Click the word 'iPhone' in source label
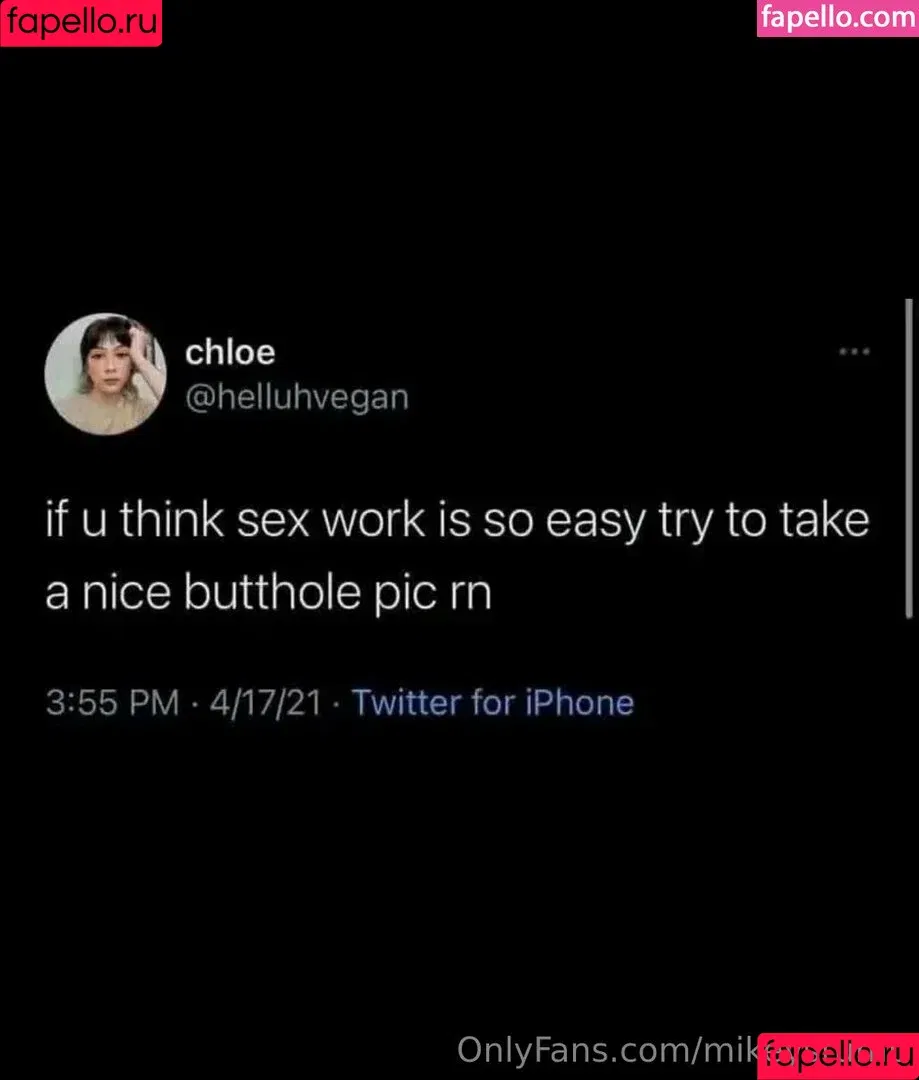This screenshot has width=919, height=1080. [x=579, y=703]
